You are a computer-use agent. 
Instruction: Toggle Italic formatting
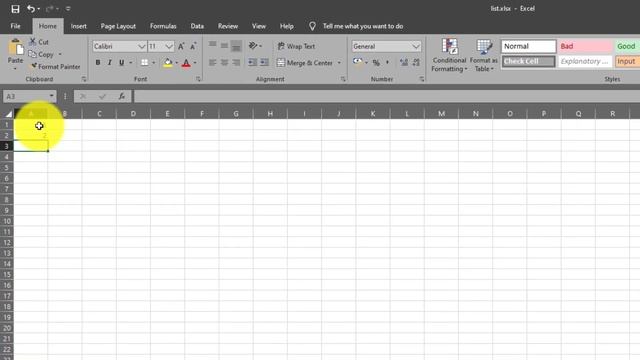109,62
